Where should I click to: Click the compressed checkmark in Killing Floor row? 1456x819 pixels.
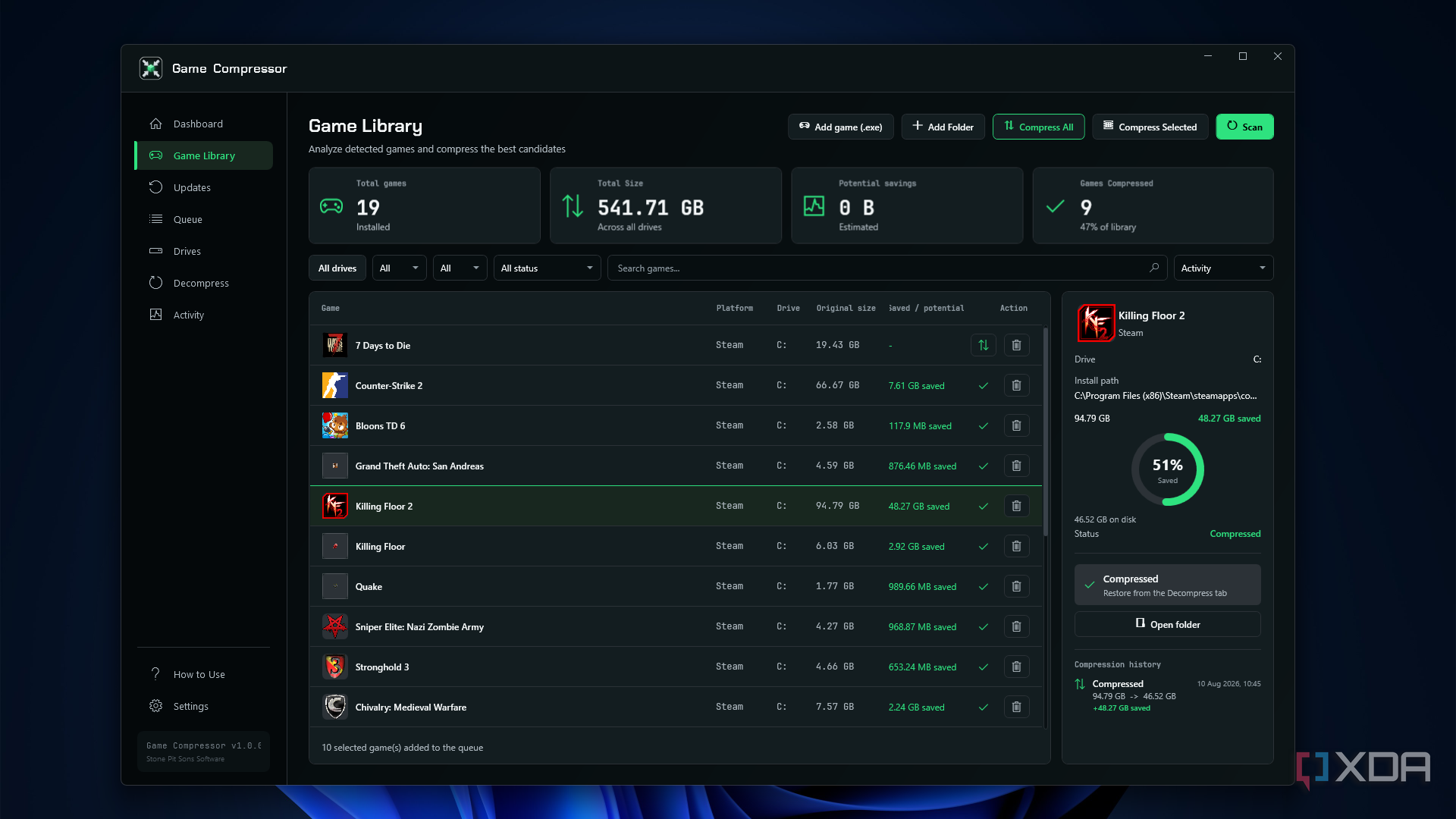(984, 546)
